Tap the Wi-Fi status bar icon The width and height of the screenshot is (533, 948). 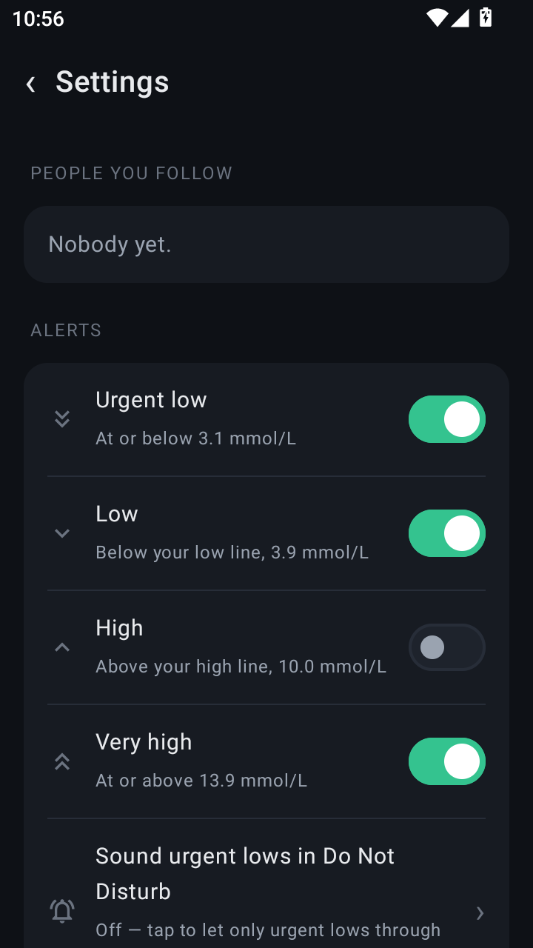[436, 18]
